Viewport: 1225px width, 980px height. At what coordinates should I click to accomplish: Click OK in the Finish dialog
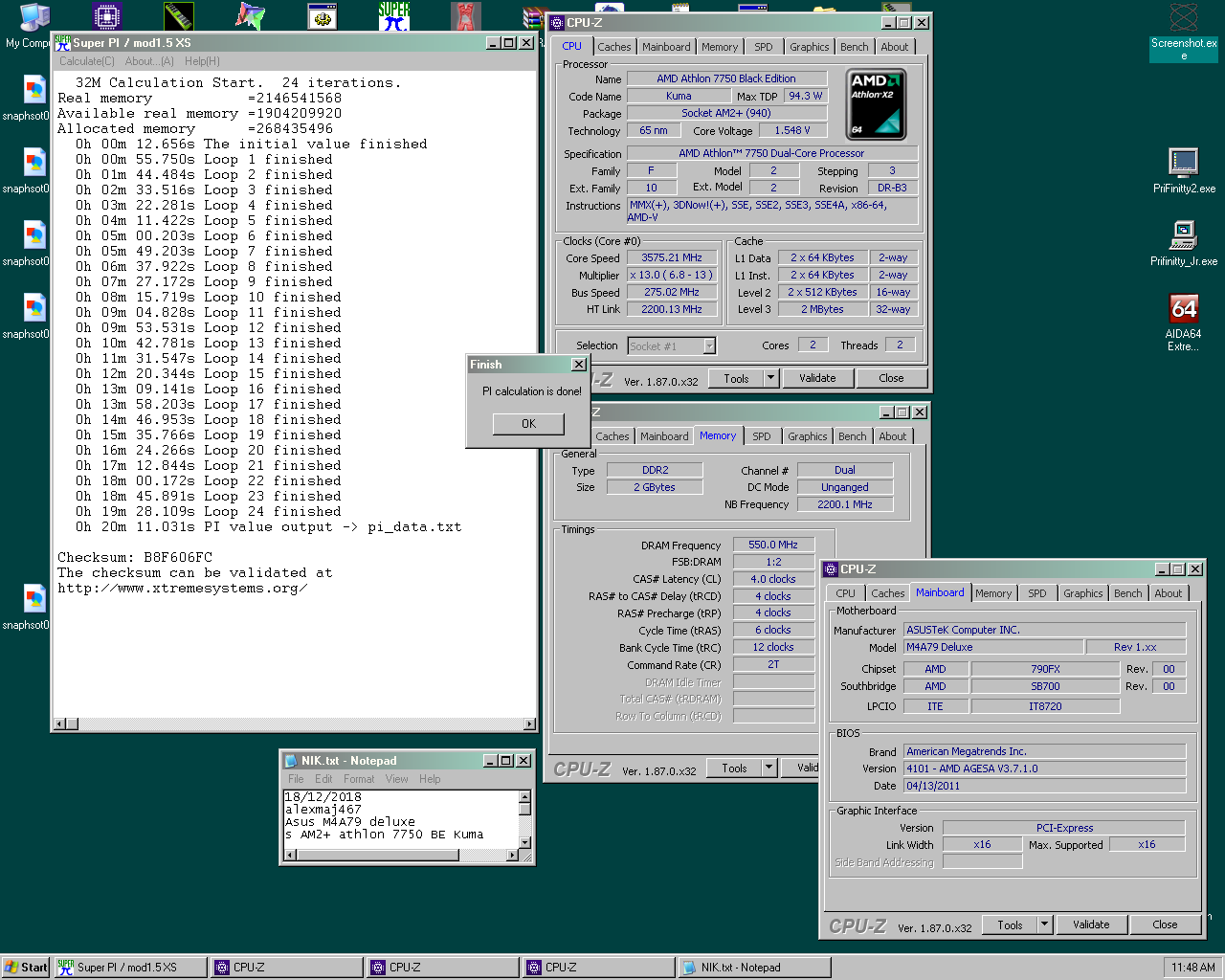point(528,424)
